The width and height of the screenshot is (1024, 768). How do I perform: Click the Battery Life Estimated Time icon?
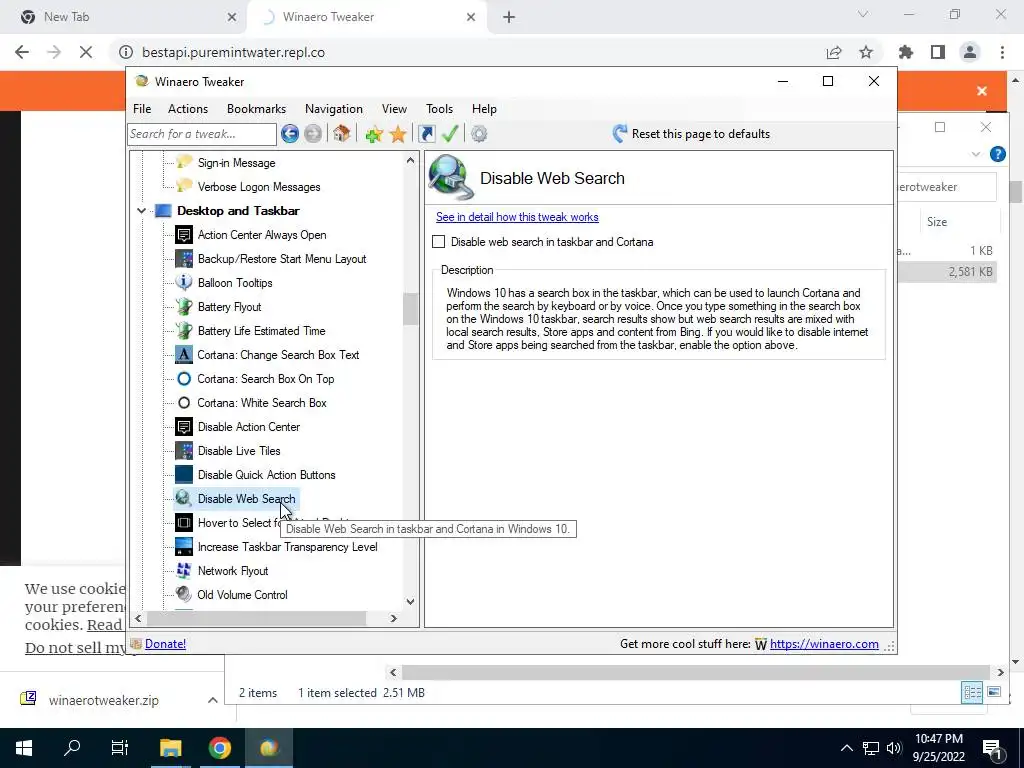(x=184, y=330)
